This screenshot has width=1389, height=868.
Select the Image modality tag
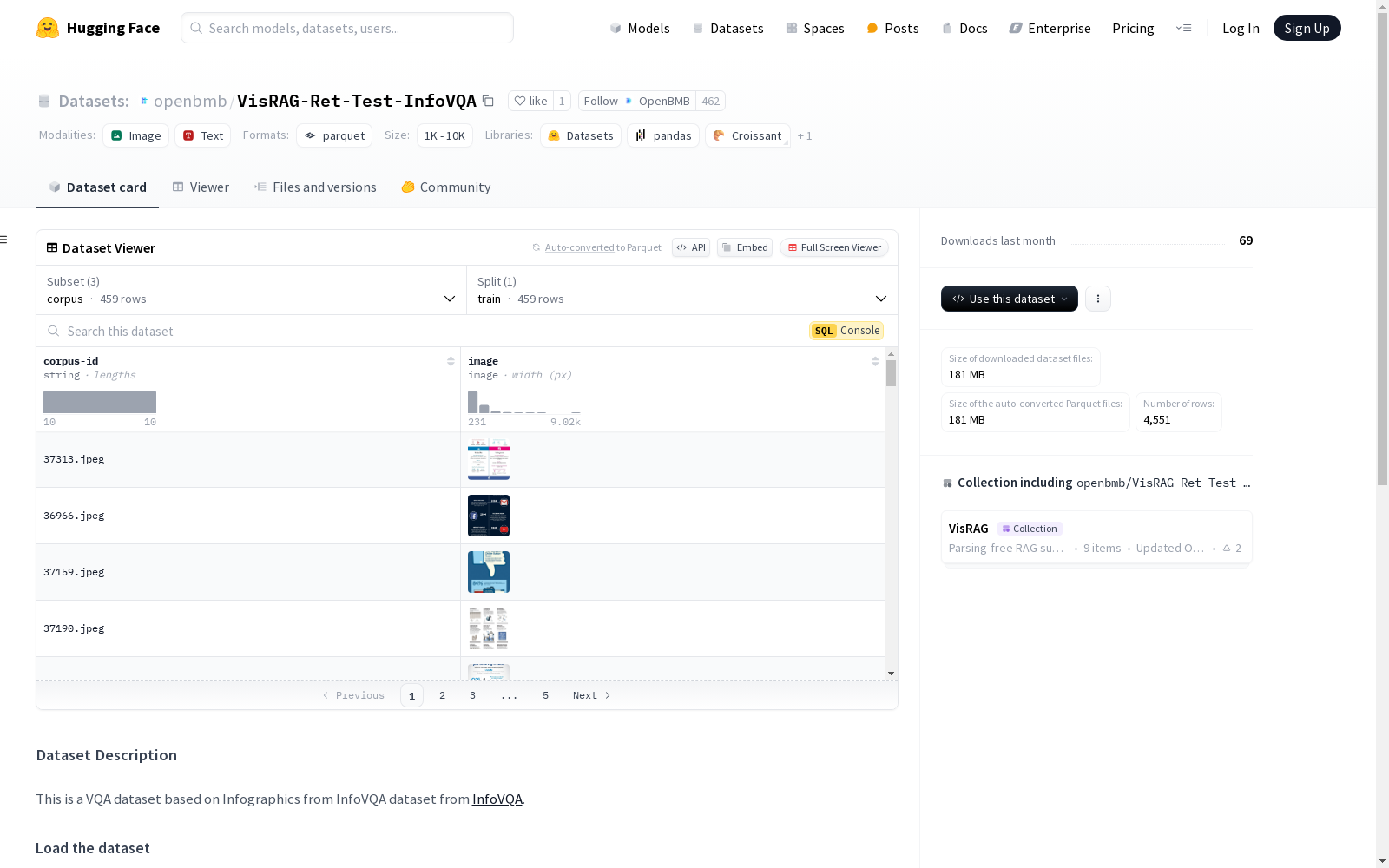click(136, 135)
